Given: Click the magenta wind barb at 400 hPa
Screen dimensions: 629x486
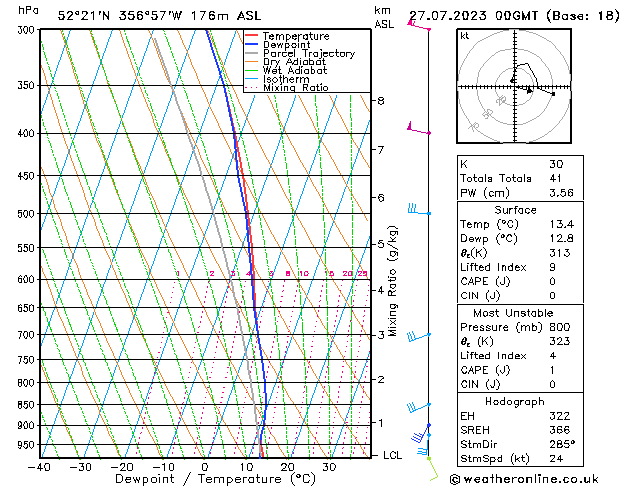Looking at the screenshot, I should coord(419,129).
